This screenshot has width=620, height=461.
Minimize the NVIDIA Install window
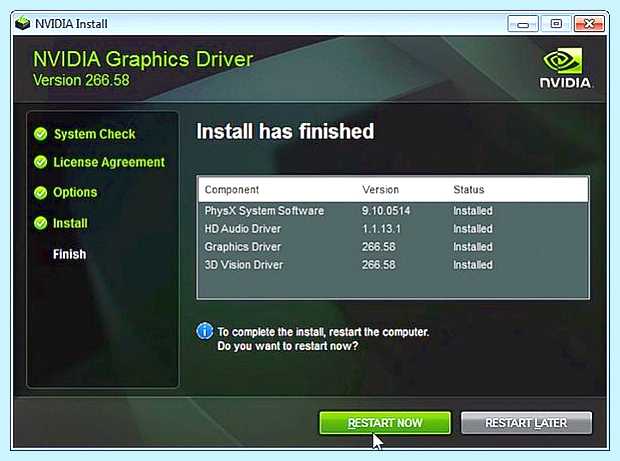(x=523, y=24)
